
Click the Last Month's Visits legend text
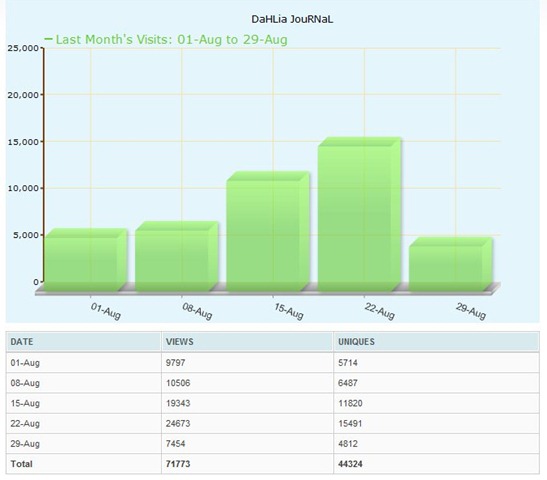[171, 40]
